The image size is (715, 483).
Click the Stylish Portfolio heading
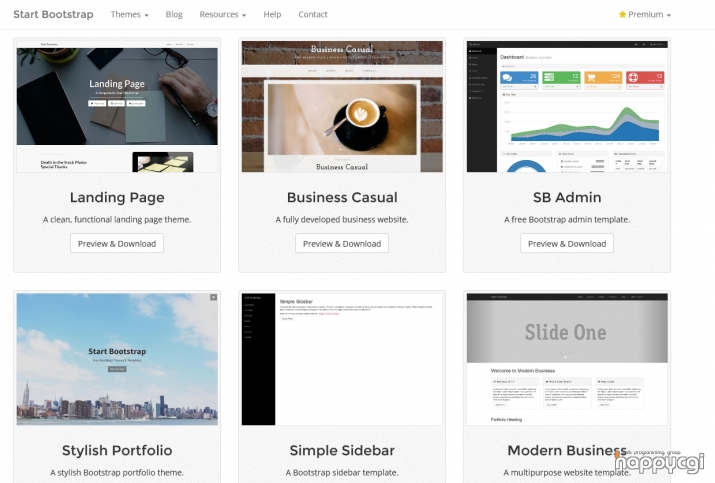[117, 451]
